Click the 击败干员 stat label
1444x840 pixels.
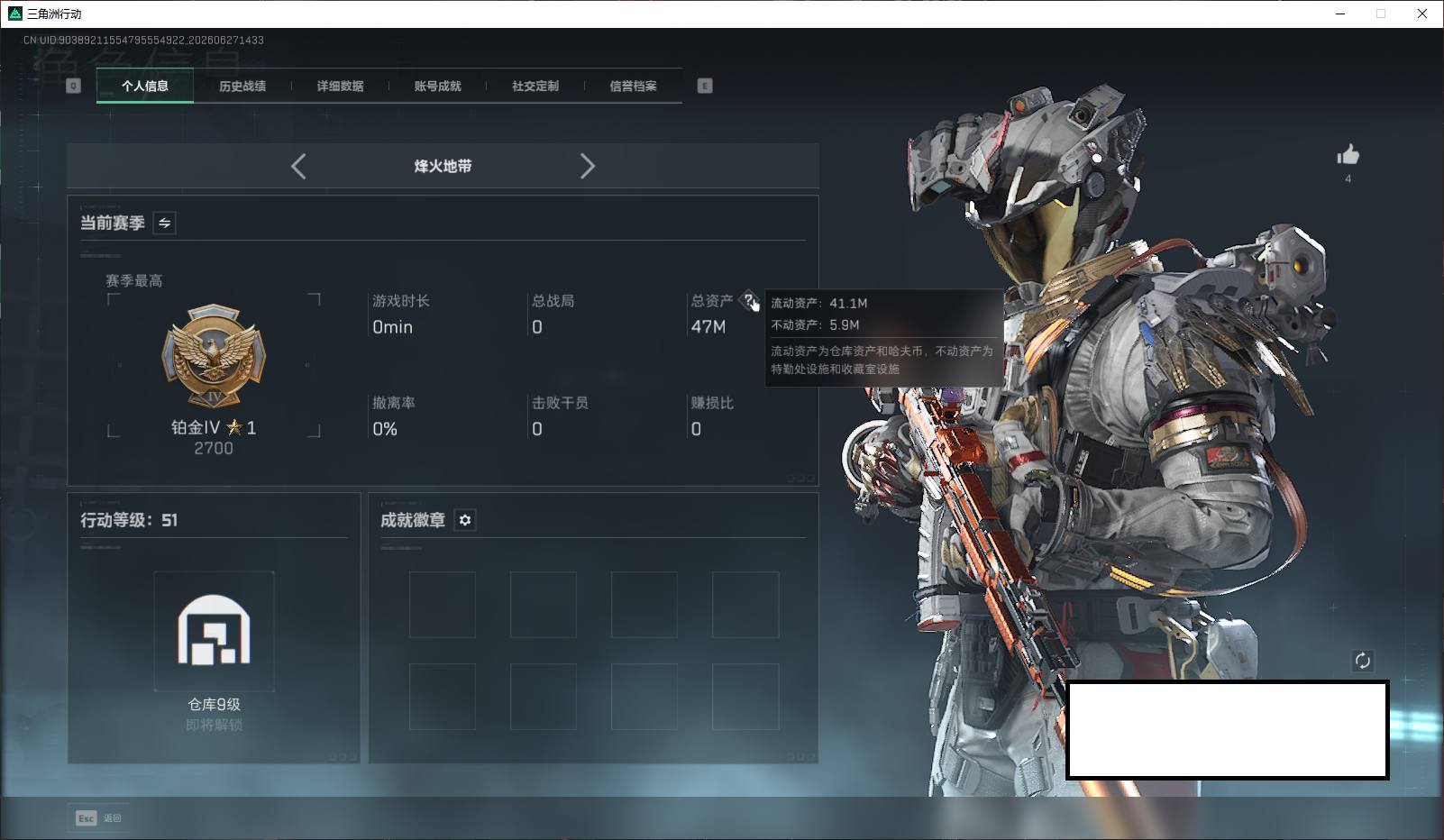point(560,403)
